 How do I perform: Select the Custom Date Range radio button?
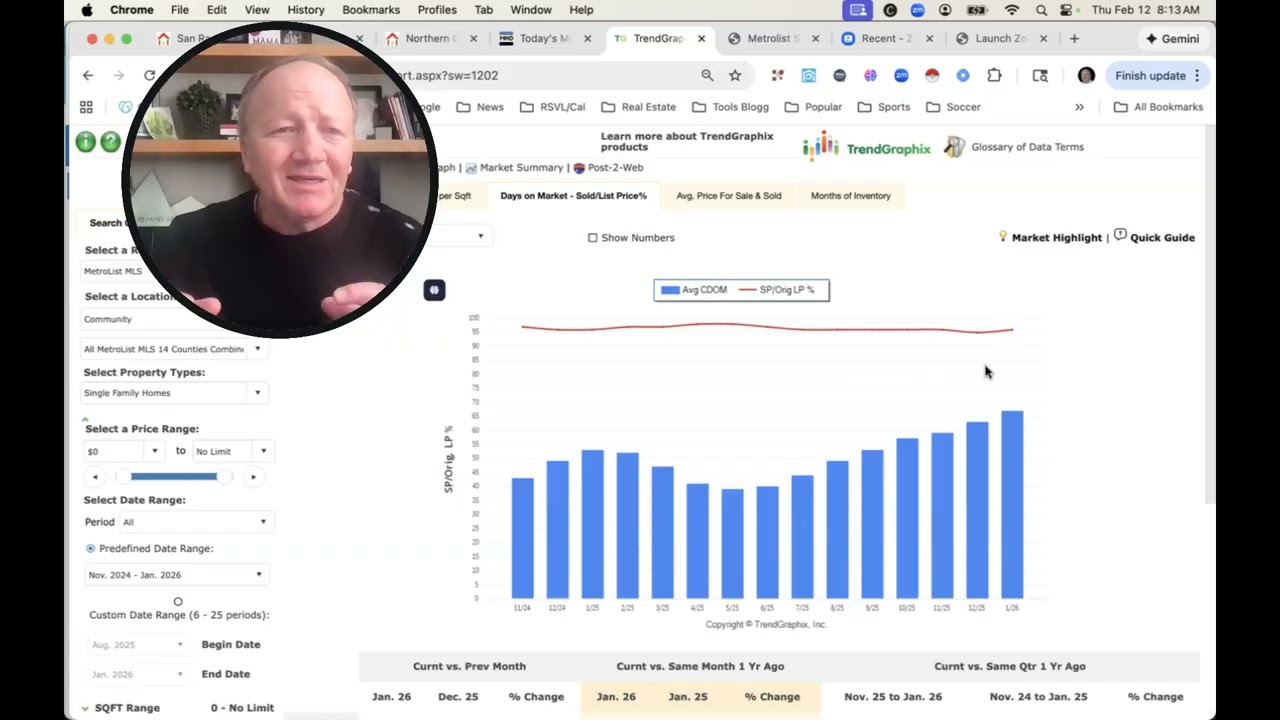pyautogui.click(x=178, y=602)
